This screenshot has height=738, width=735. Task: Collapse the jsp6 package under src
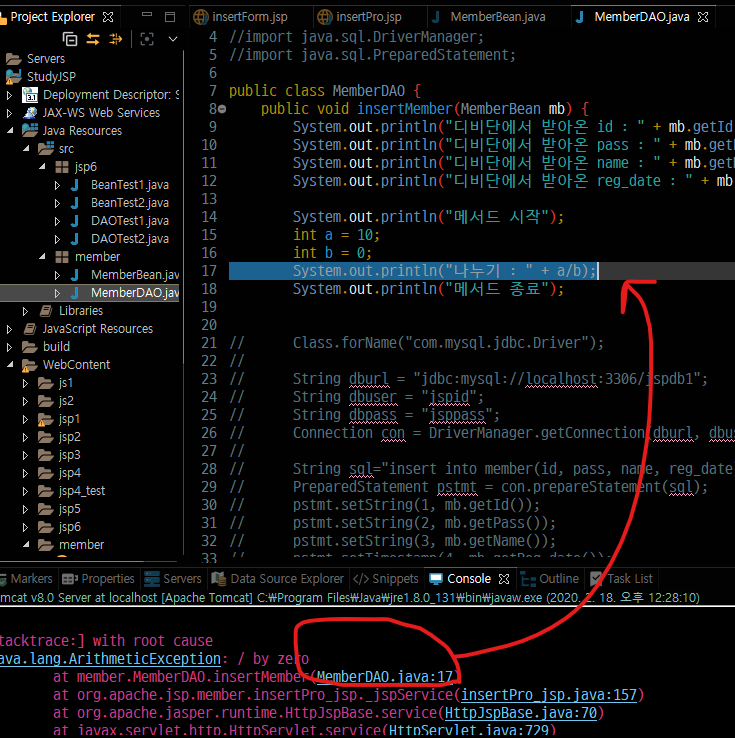[42, 167]
